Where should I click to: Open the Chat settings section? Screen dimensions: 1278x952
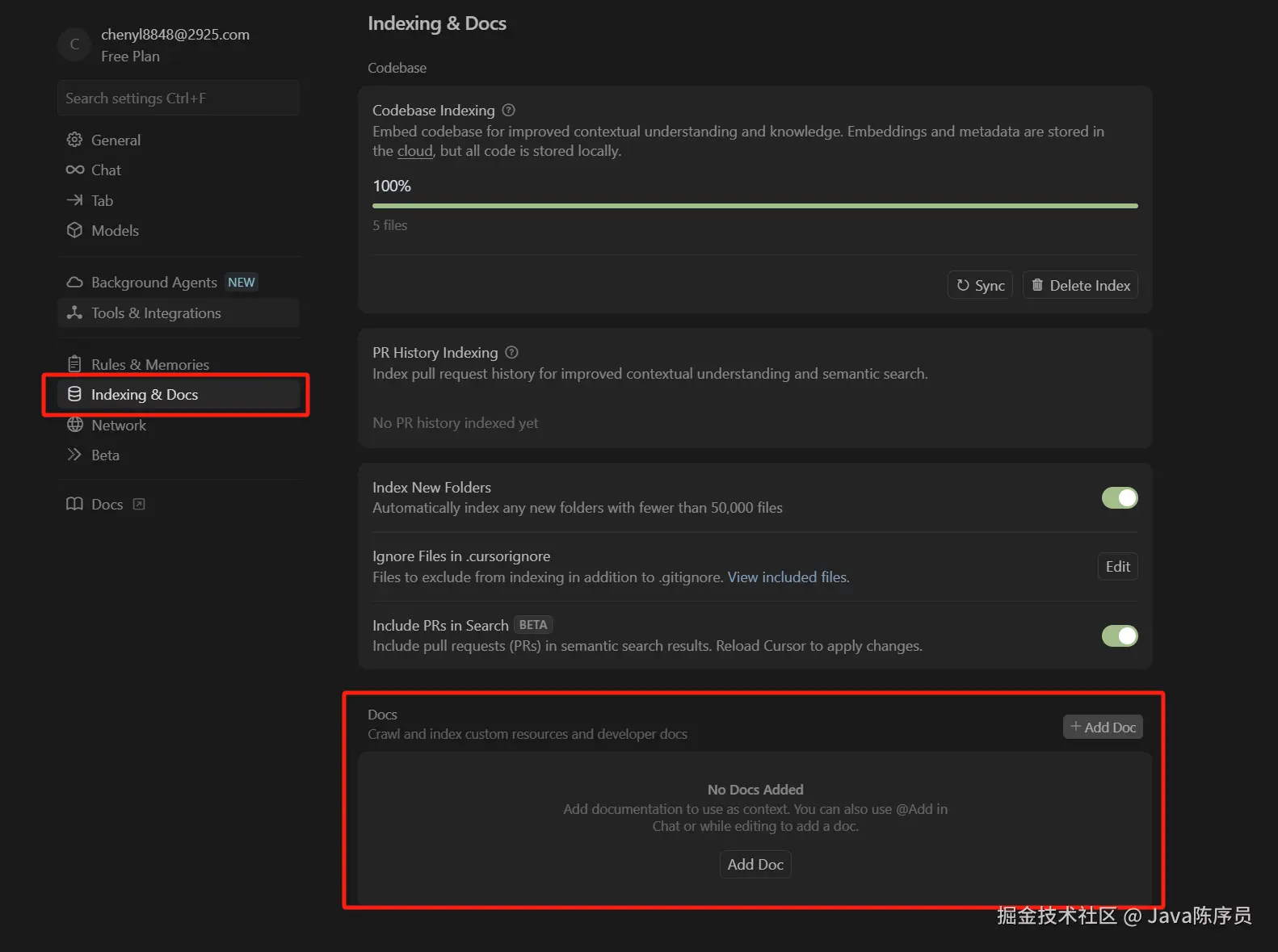[179, 170]
